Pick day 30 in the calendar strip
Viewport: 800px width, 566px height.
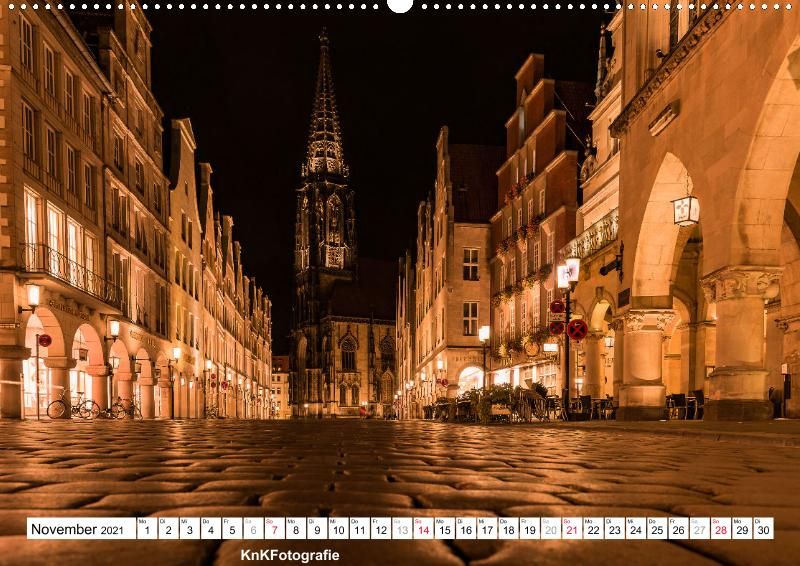click(x=763, y=528)
